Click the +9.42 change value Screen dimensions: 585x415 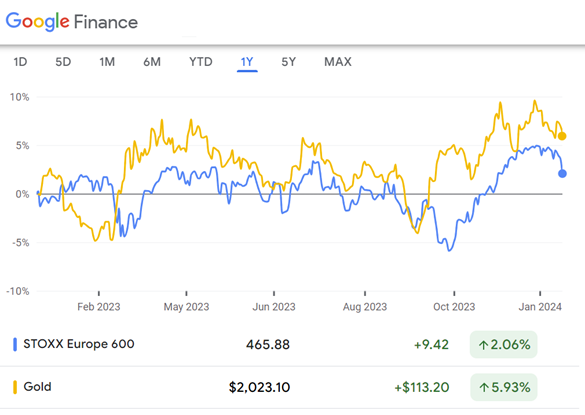[431, 344]
